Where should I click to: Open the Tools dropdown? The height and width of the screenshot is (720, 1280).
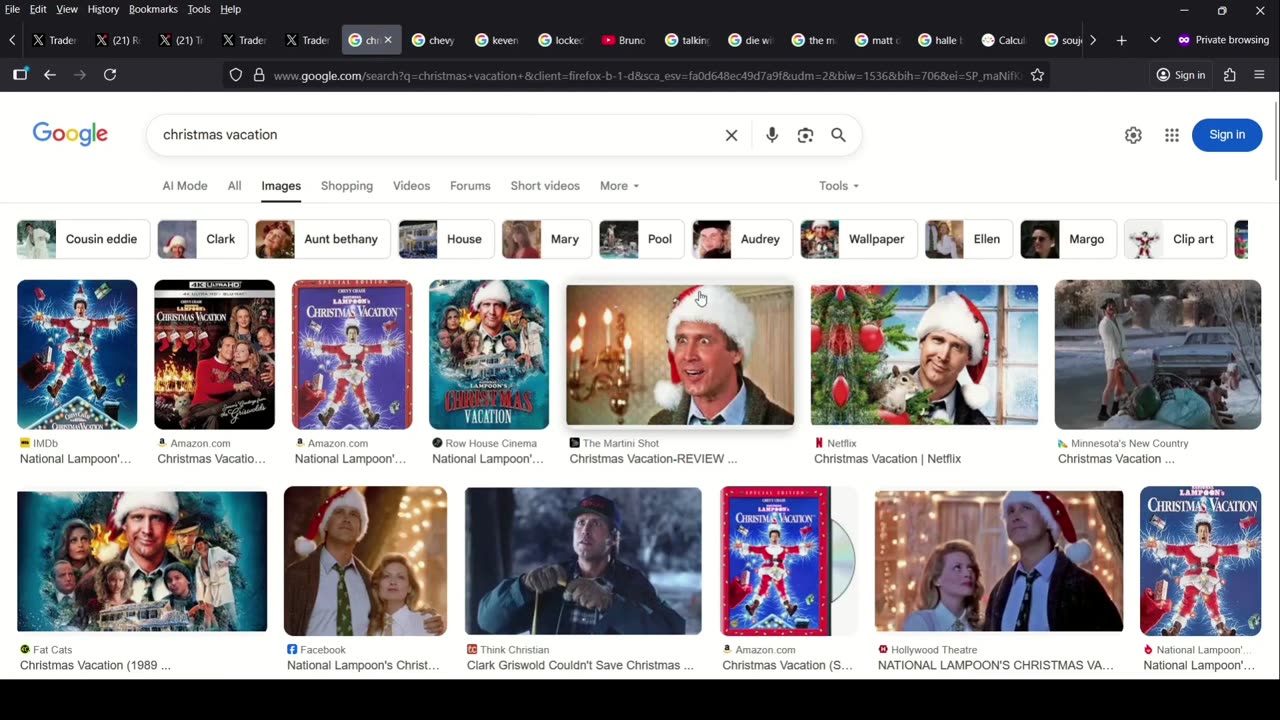click(839, 186)
